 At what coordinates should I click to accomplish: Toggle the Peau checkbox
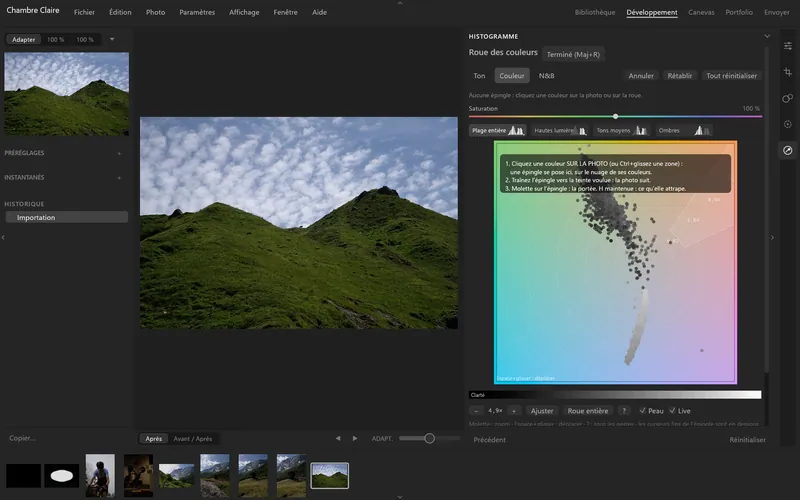click(x=652, y=411)
